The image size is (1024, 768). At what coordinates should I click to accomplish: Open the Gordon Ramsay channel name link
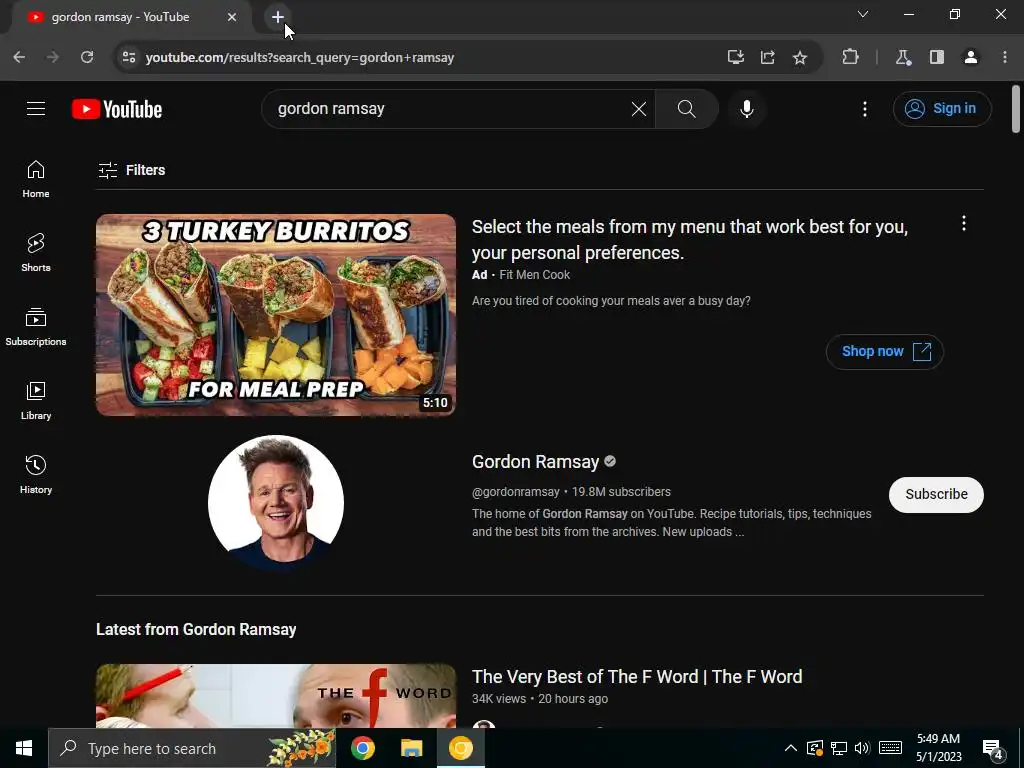point(536,462)
